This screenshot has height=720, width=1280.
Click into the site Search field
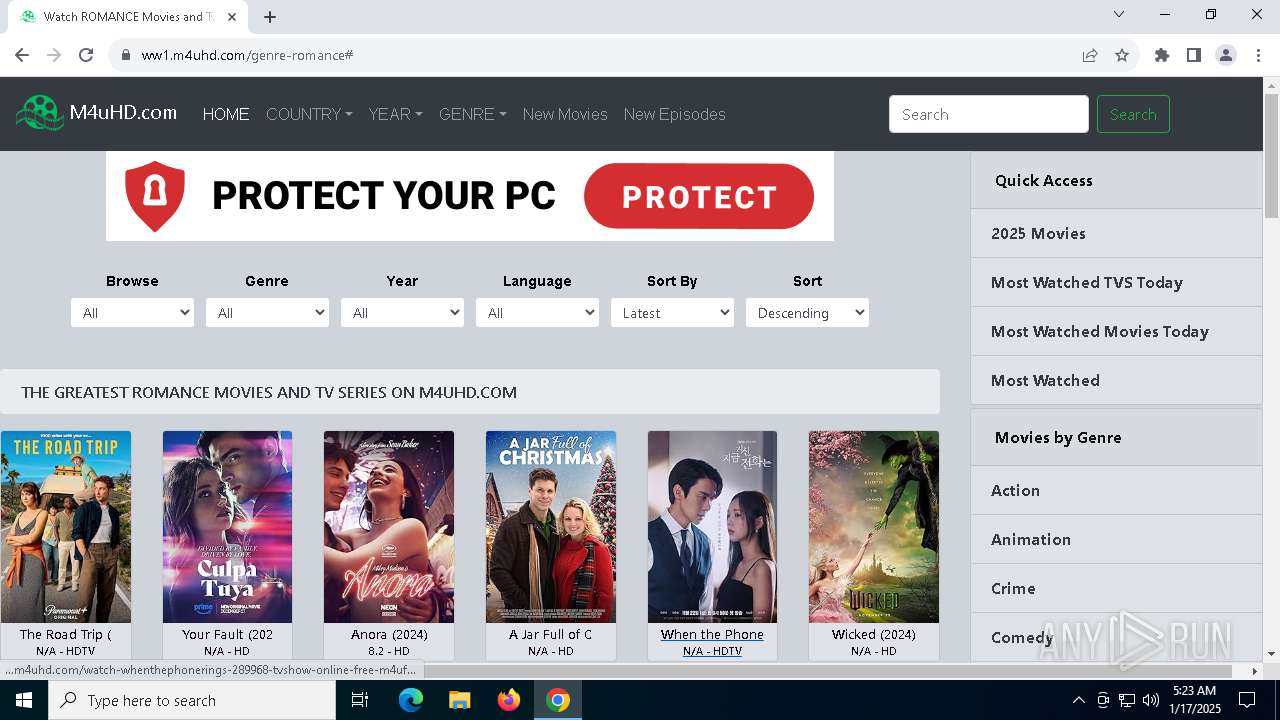989,114
